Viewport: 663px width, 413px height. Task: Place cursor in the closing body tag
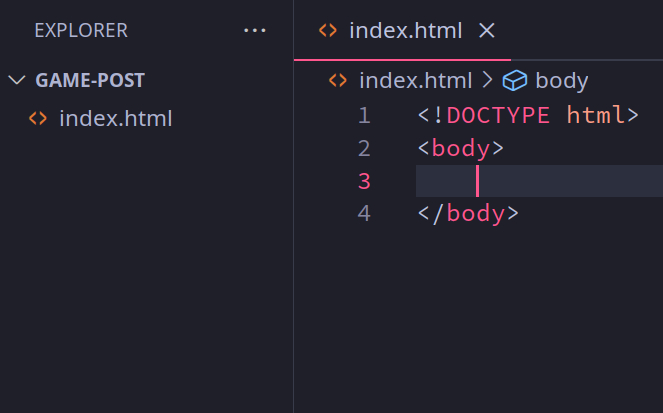(475, 213)
